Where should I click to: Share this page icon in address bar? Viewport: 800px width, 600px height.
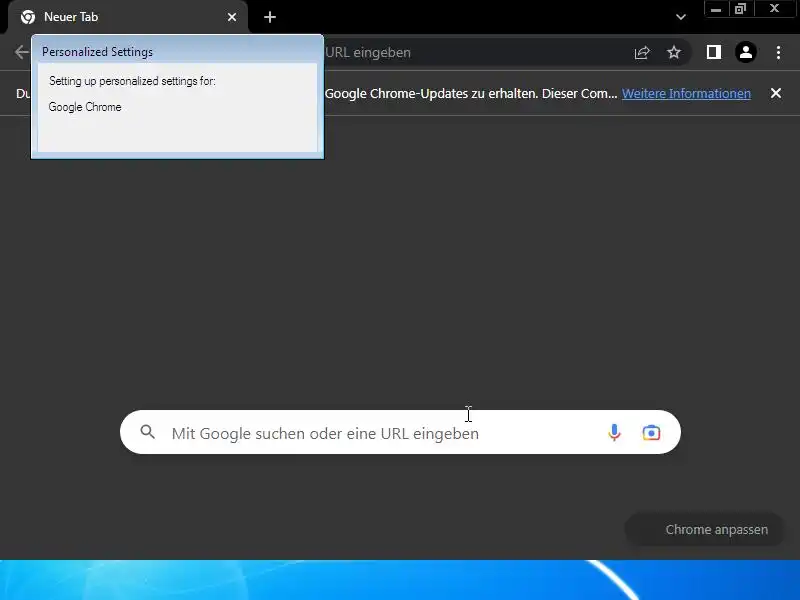642,52
